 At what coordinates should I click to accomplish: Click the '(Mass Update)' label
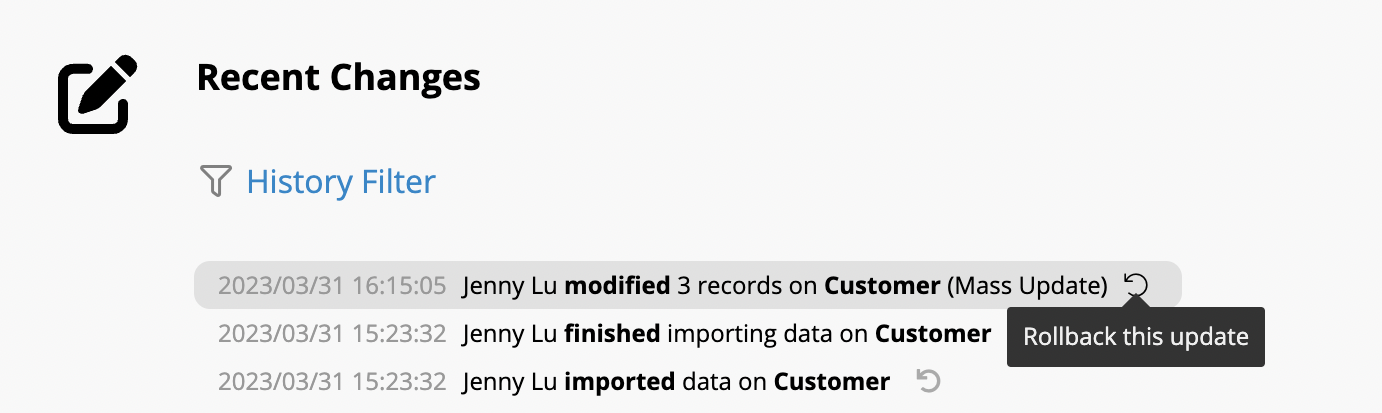tap(1027, 286)
